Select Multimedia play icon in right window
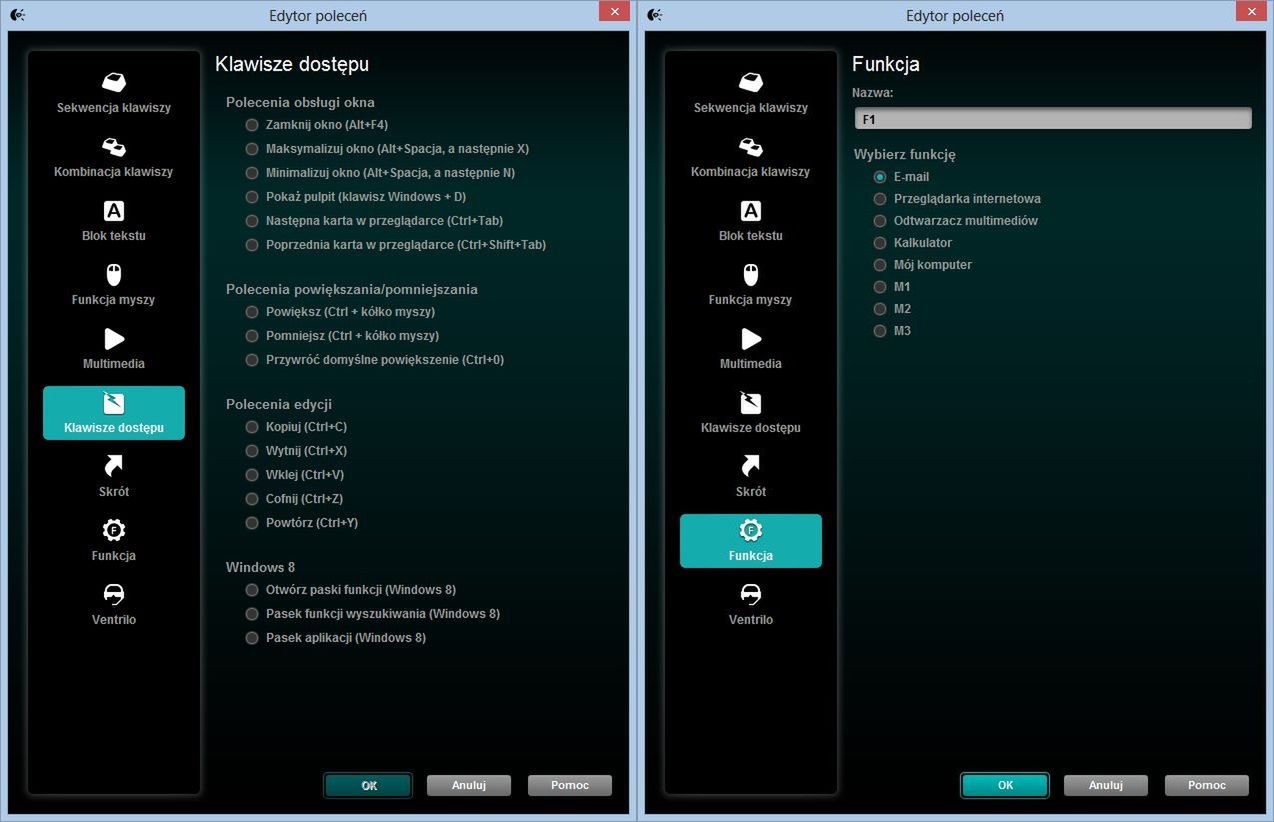 pos(751,339)
